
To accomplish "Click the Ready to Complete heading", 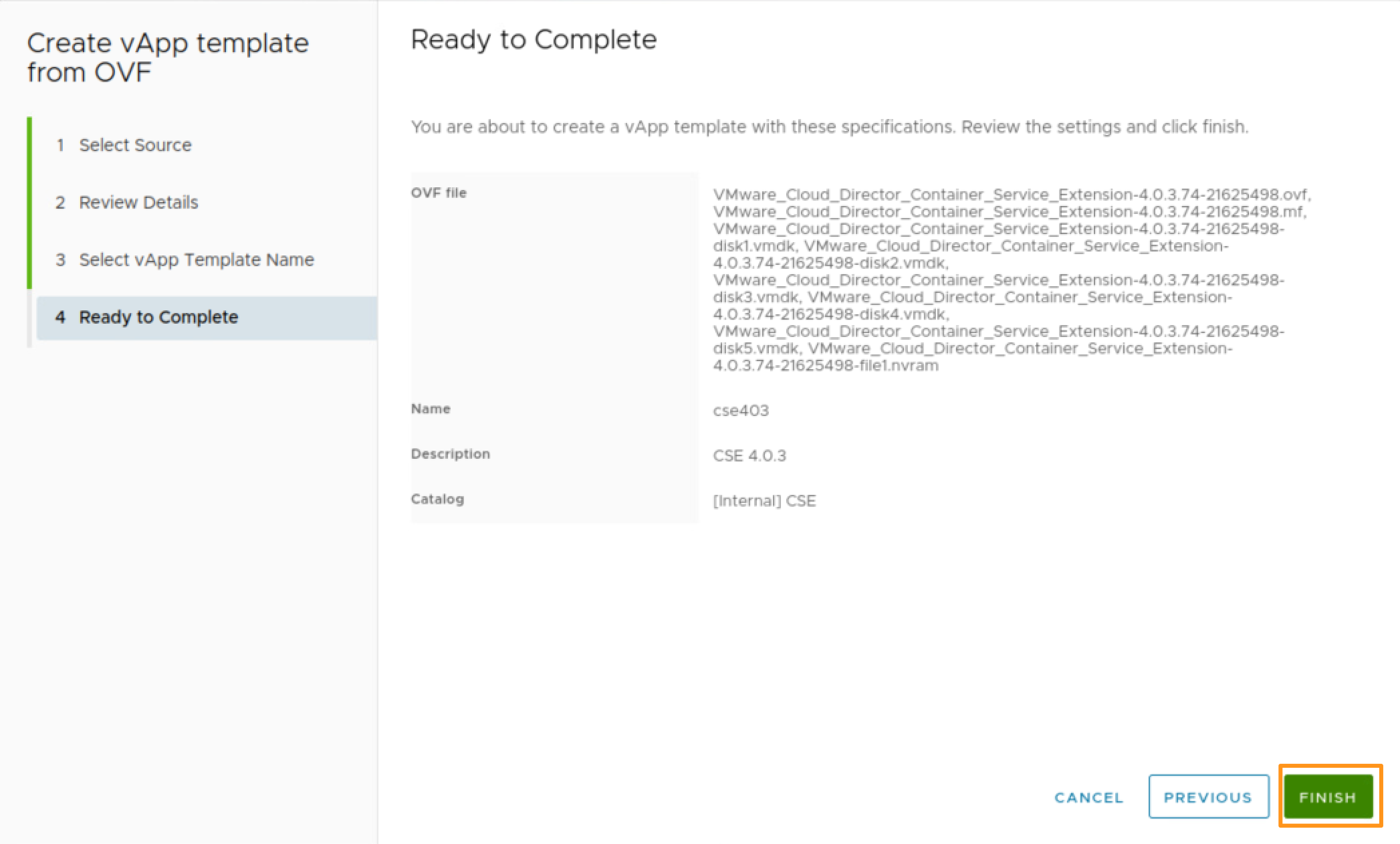I will [x=534, y=39].
